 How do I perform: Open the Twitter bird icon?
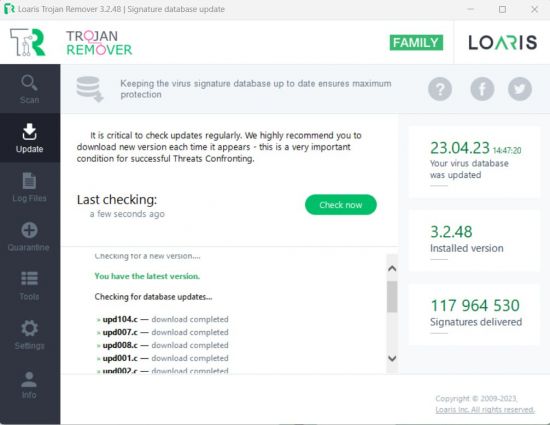click(520, 89)
